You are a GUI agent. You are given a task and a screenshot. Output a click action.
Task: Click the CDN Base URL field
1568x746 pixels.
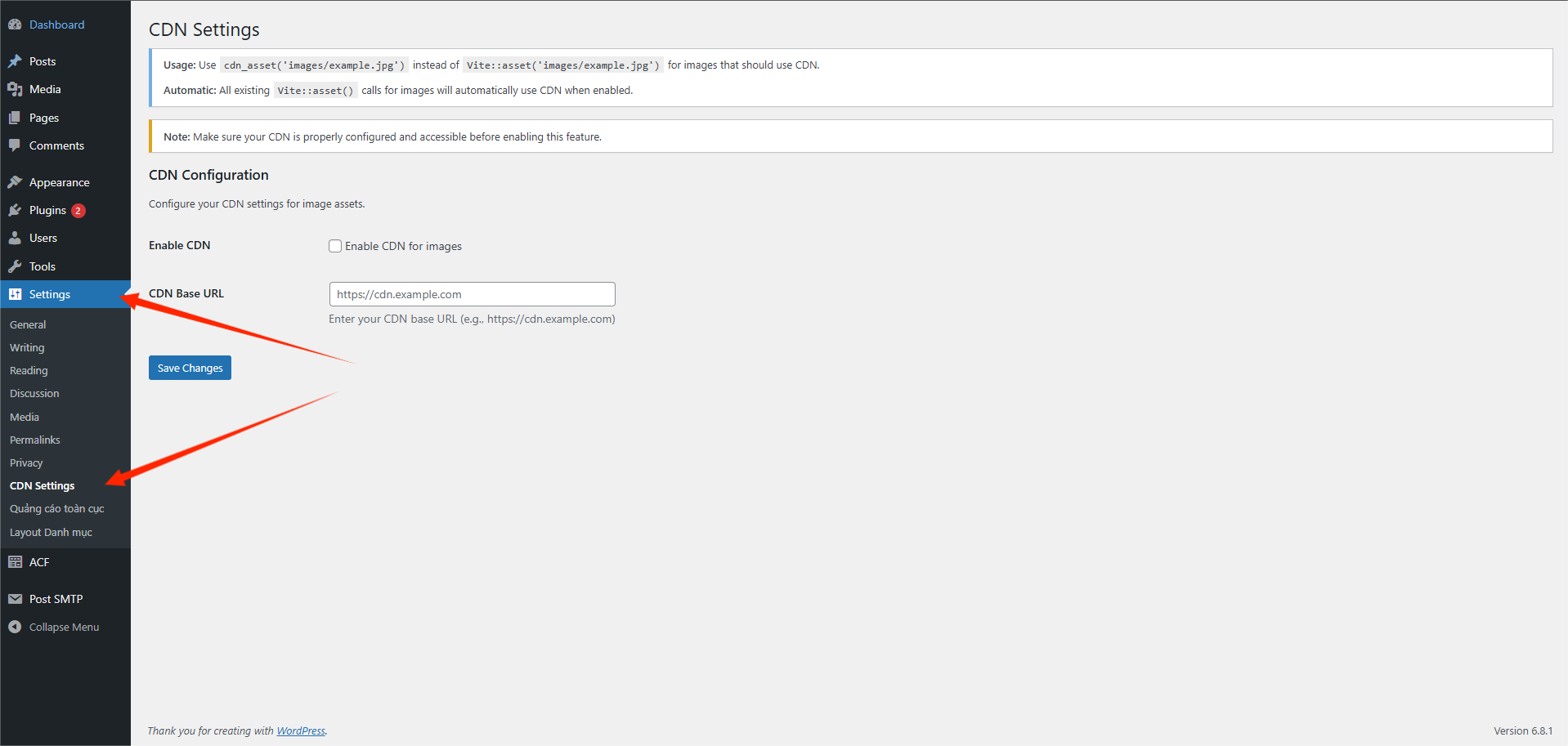[472, 294]
